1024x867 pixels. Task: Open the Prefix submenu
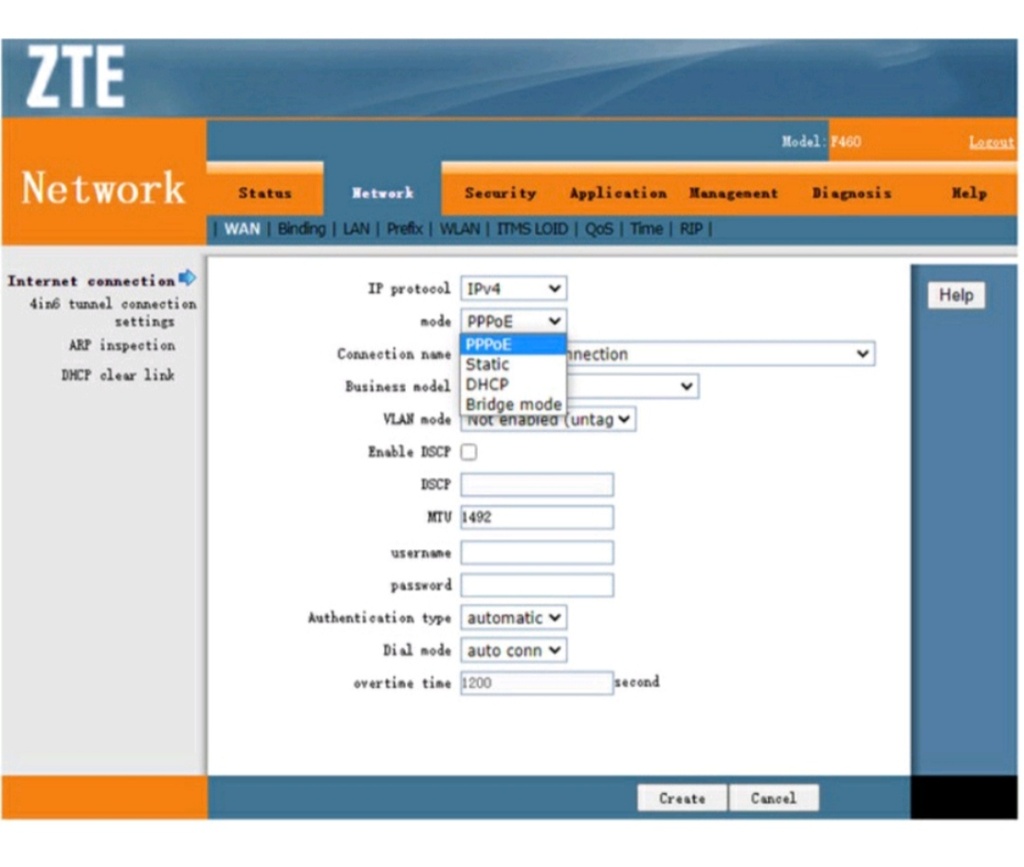405,229
